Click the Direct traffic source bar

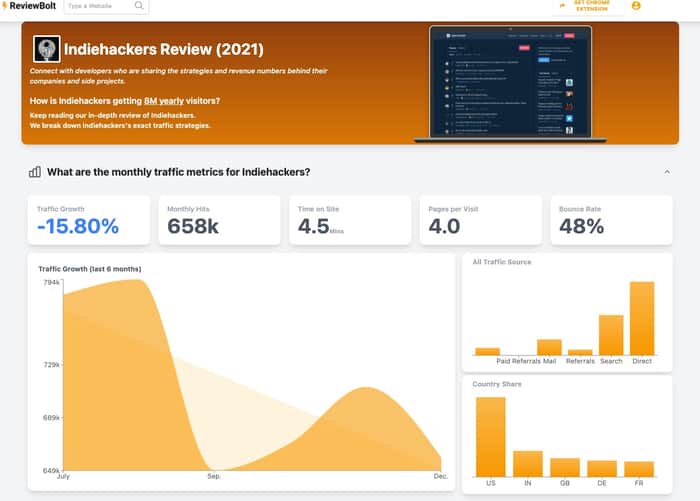[x=642, y=318]
